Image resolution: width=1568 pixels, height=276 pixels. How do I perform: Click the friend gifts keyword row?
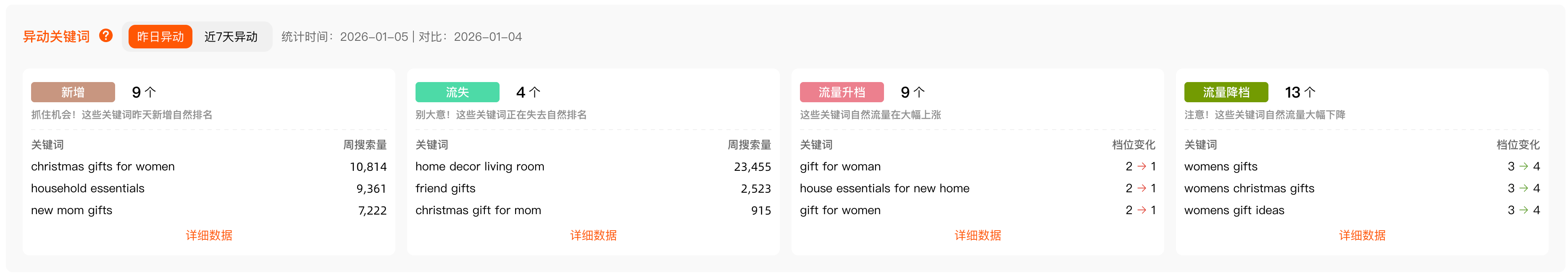pyautogui.click(x=445, y=188)
